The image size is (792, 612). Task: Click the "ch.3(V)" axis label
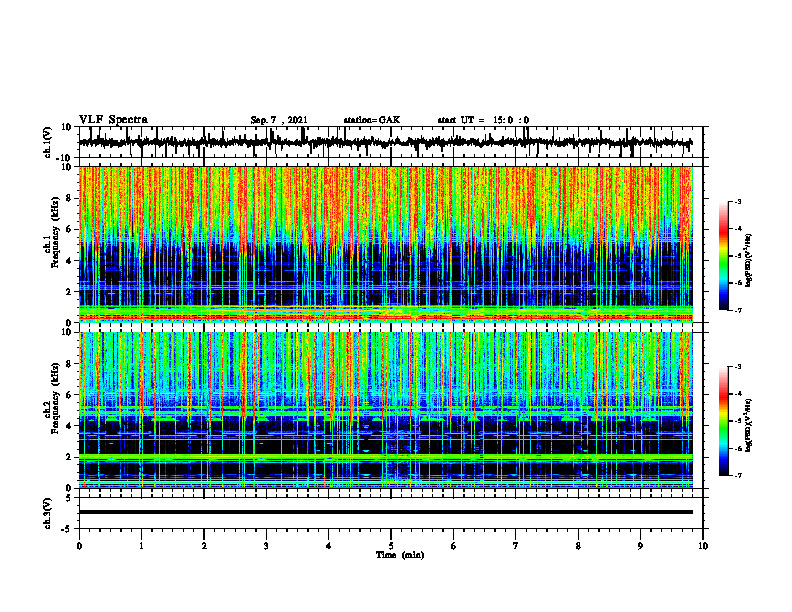tap(48, 513)
